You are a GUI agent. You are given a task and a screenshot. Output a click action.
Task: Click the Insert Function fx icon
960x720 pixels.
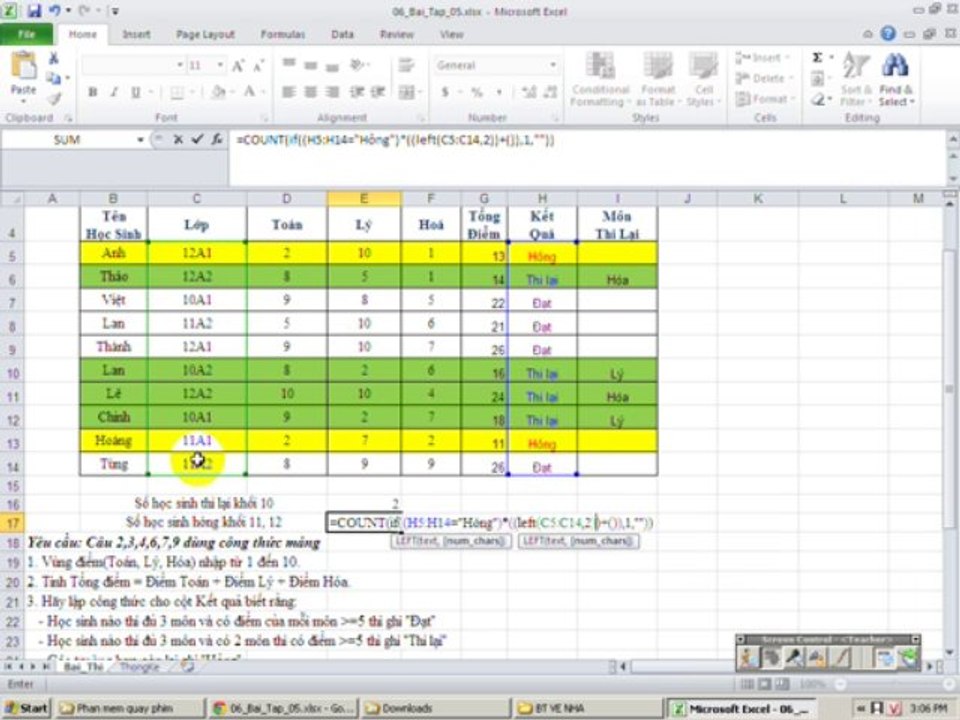coord(217,140)
